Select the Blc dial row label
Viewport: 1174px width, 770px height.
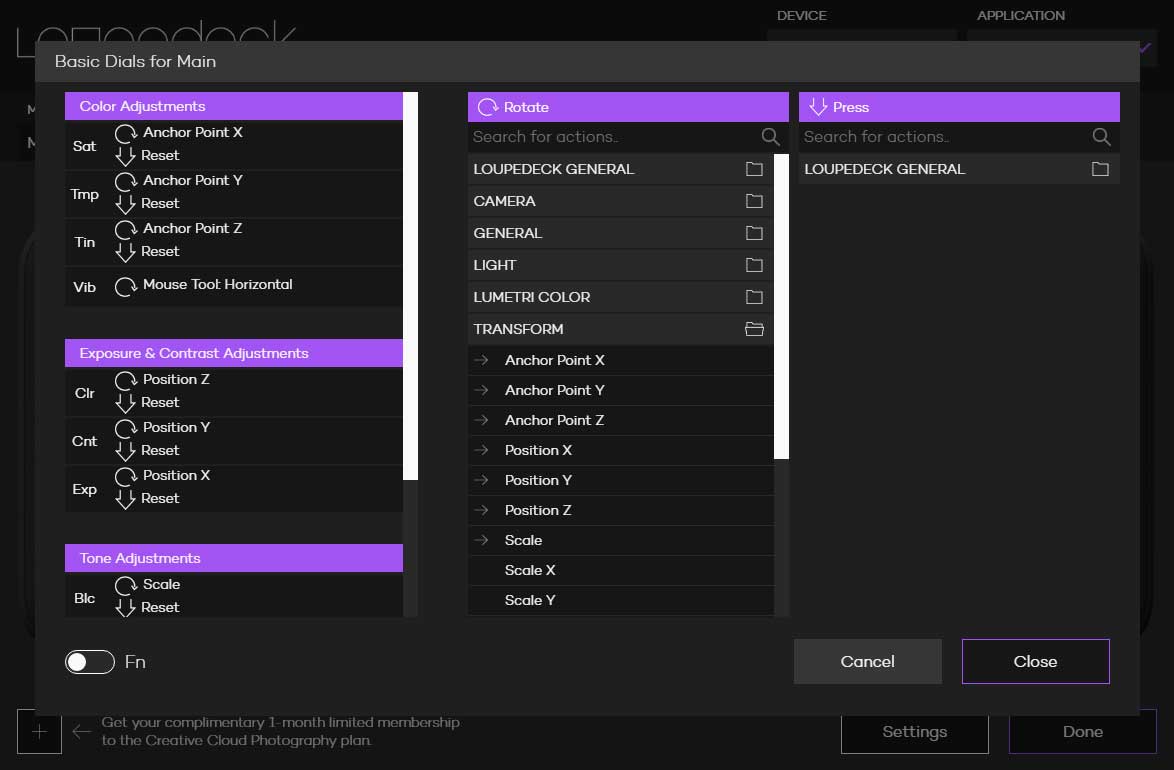(85, 598)
